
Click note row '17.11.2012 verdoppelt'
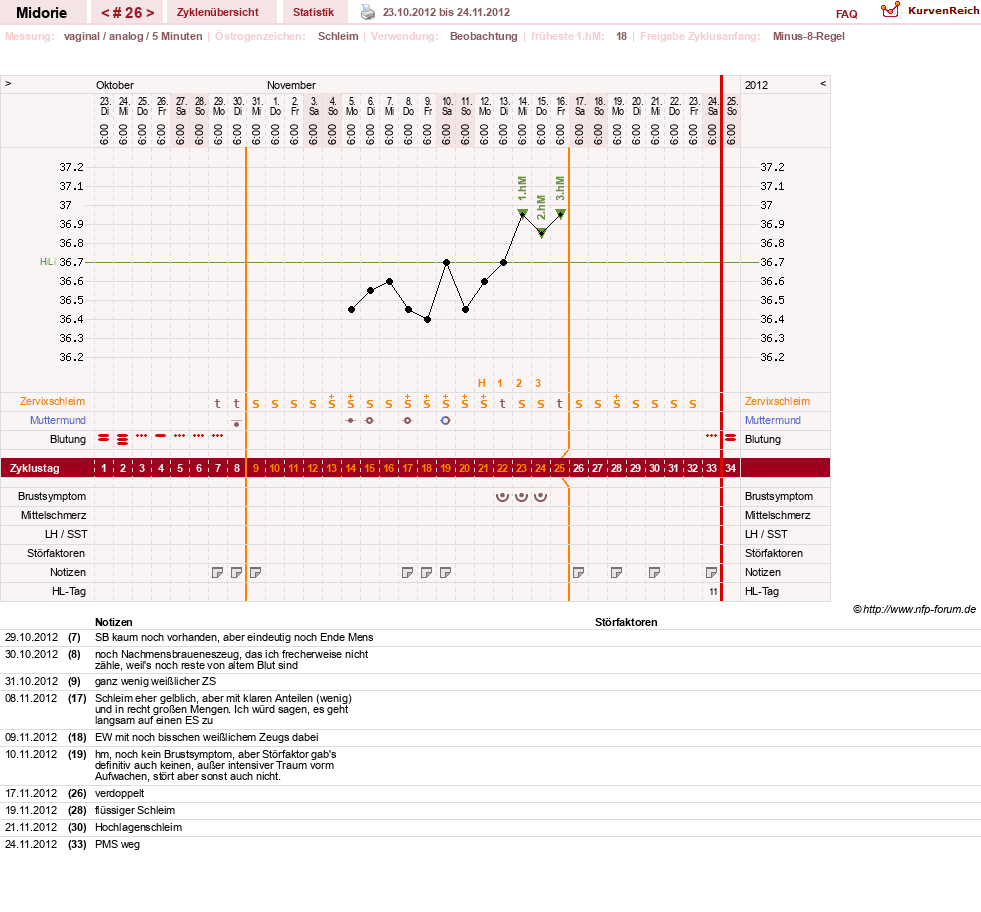490,794
